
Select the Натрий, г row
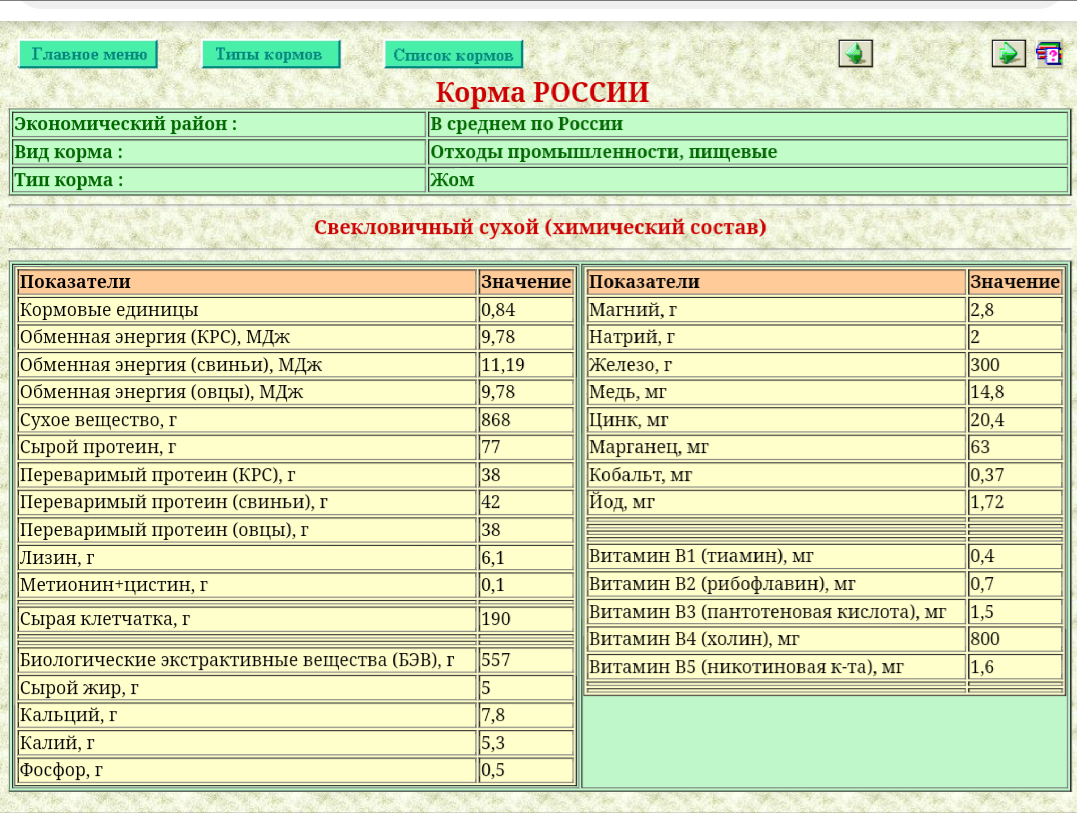(825, 337)
